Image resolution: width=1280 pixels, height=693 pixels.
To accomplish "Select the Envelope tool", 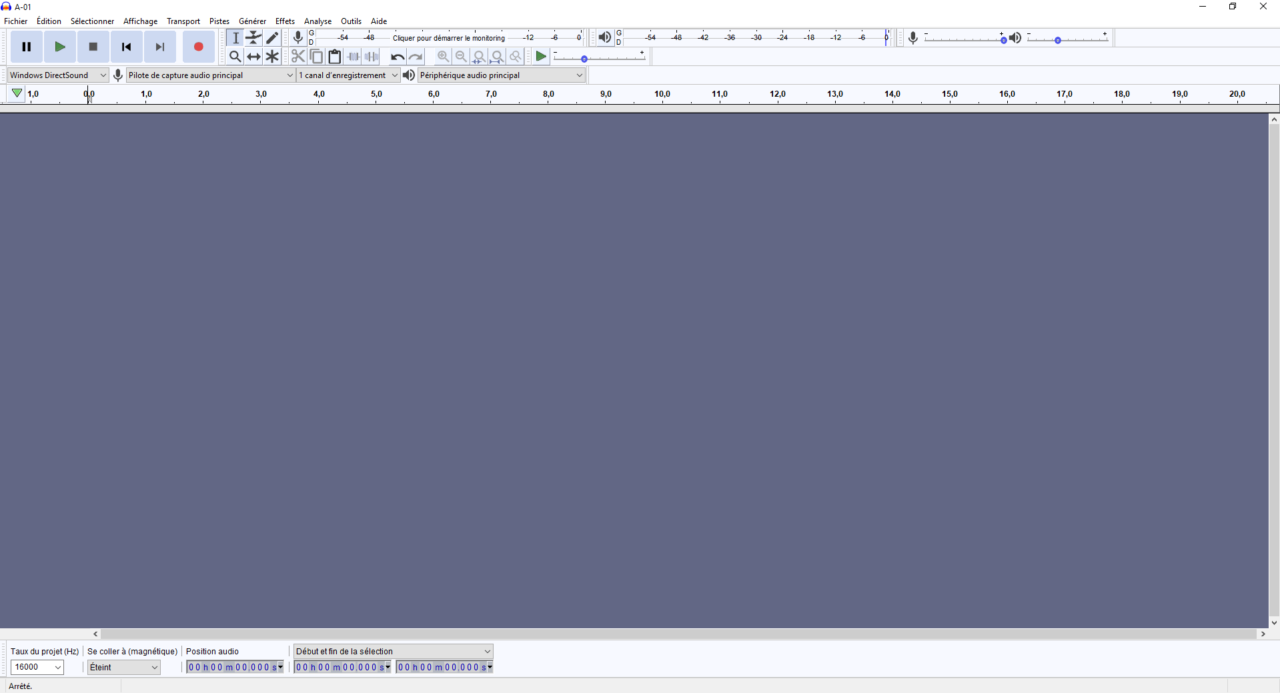I will [253, 37].
